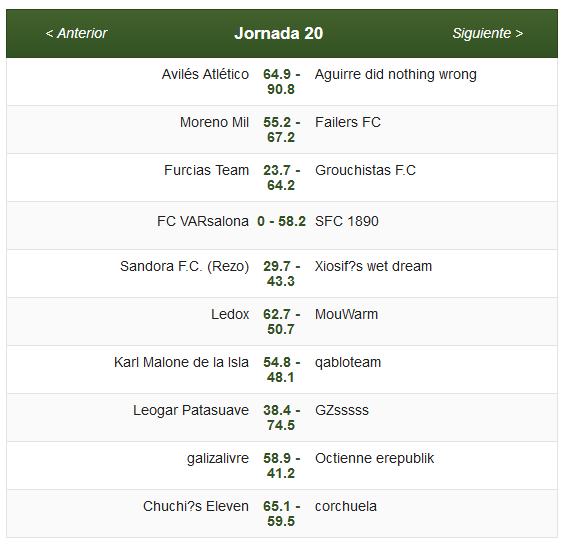The width and height of the screenshot is (561, 544).
Task: Go to previous matchday via Anterior
Action: click(76, 33)
